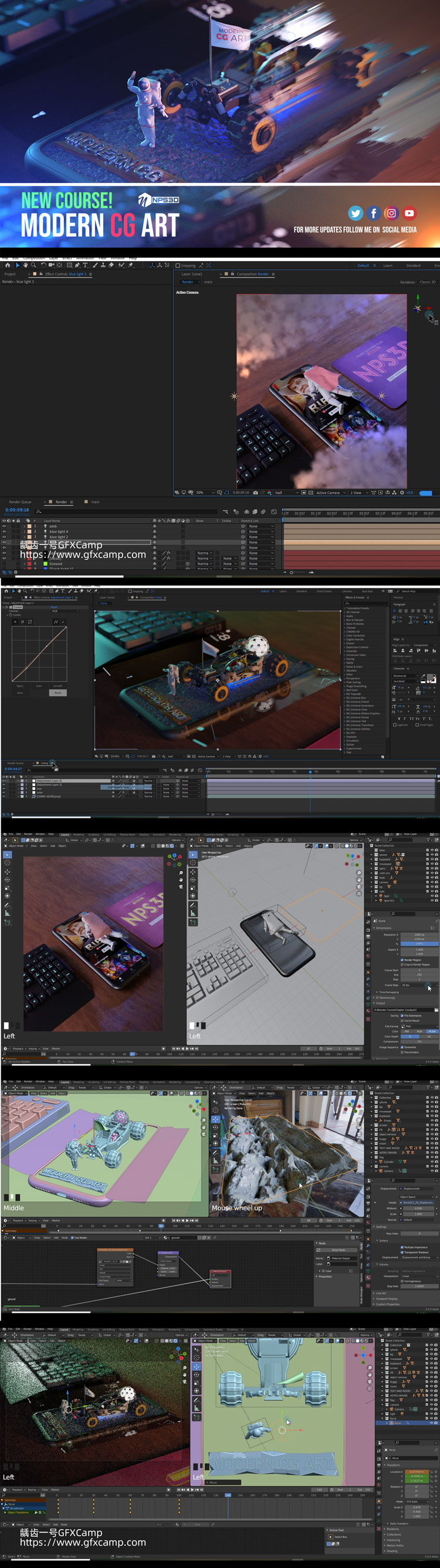Click Auto button below Curves graph
Screen dimensions: 440x1568
[x=39, y=686]
